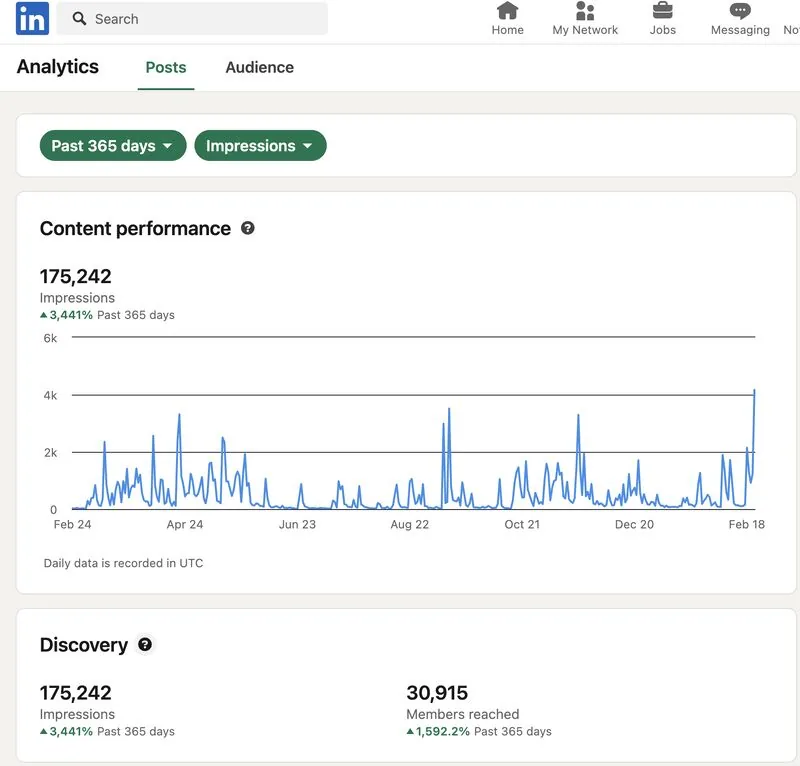Focus the Search input field
The width and height of the screenshot is (800, 766).
192,19
